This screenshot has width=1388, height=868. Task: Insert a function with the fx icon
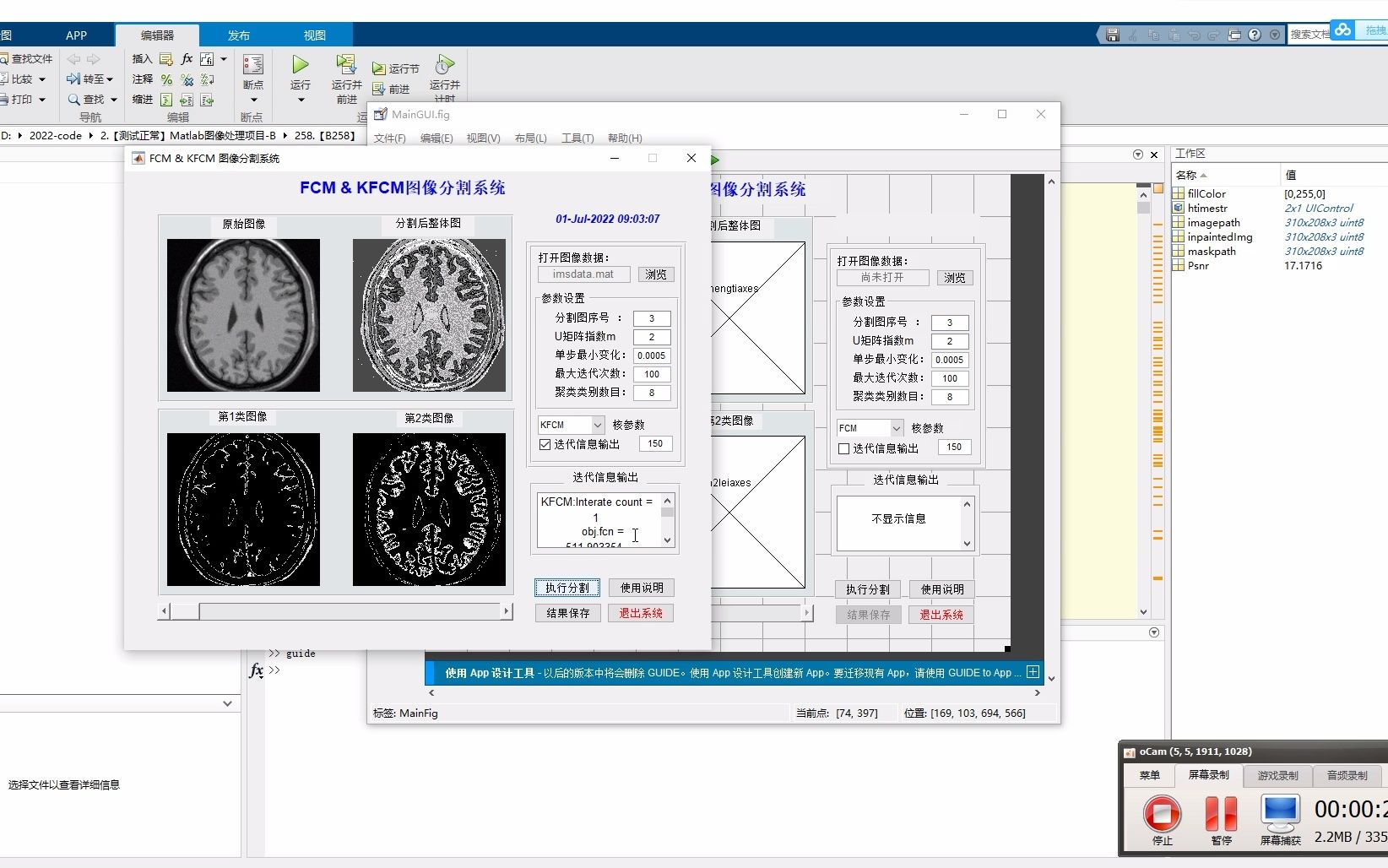tap(186, 59)
